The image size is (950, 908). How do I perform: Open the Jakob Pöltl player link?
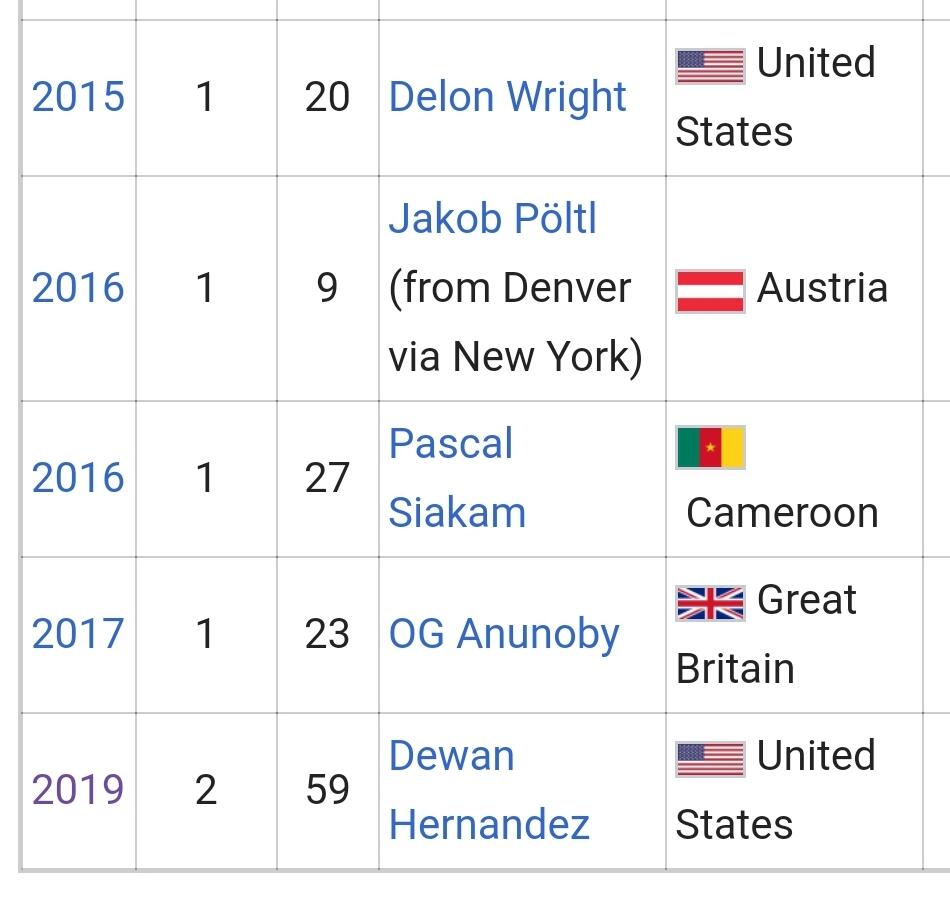point(493,218)
